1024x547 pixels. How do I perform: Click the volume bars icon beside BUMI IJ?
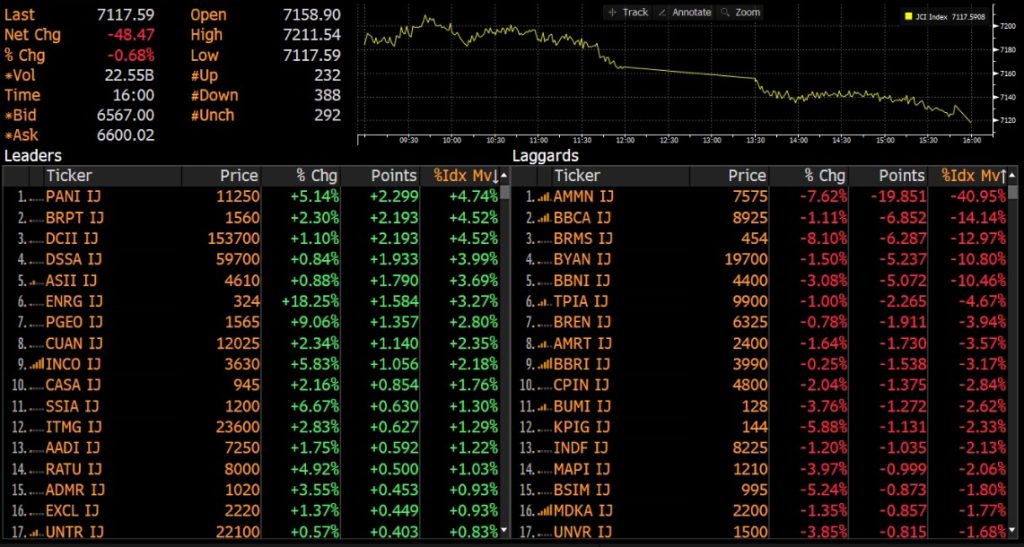click(543, 405)
